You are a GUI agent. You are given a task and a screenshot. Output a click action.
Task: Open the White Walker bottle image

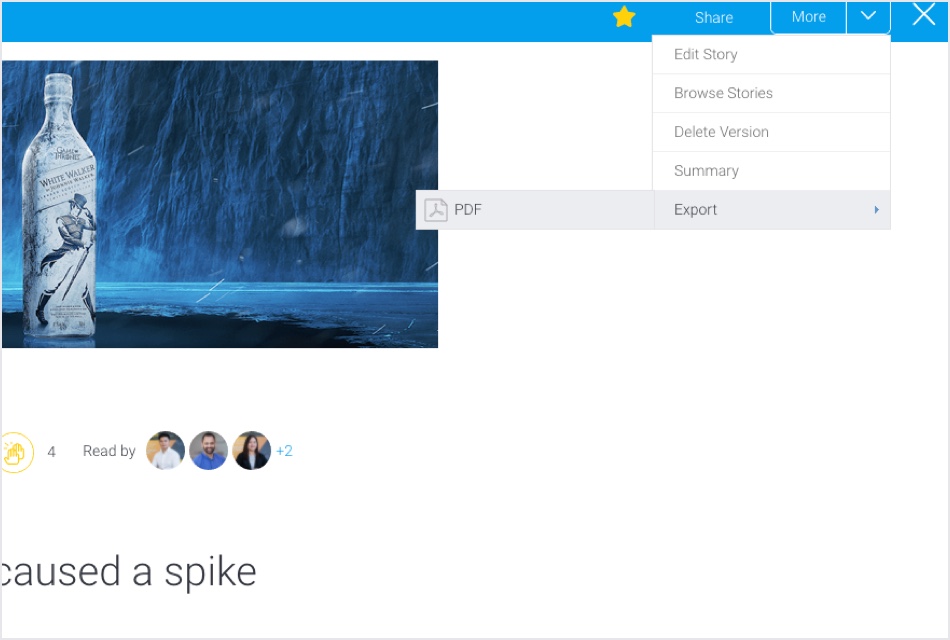point(219,204)
